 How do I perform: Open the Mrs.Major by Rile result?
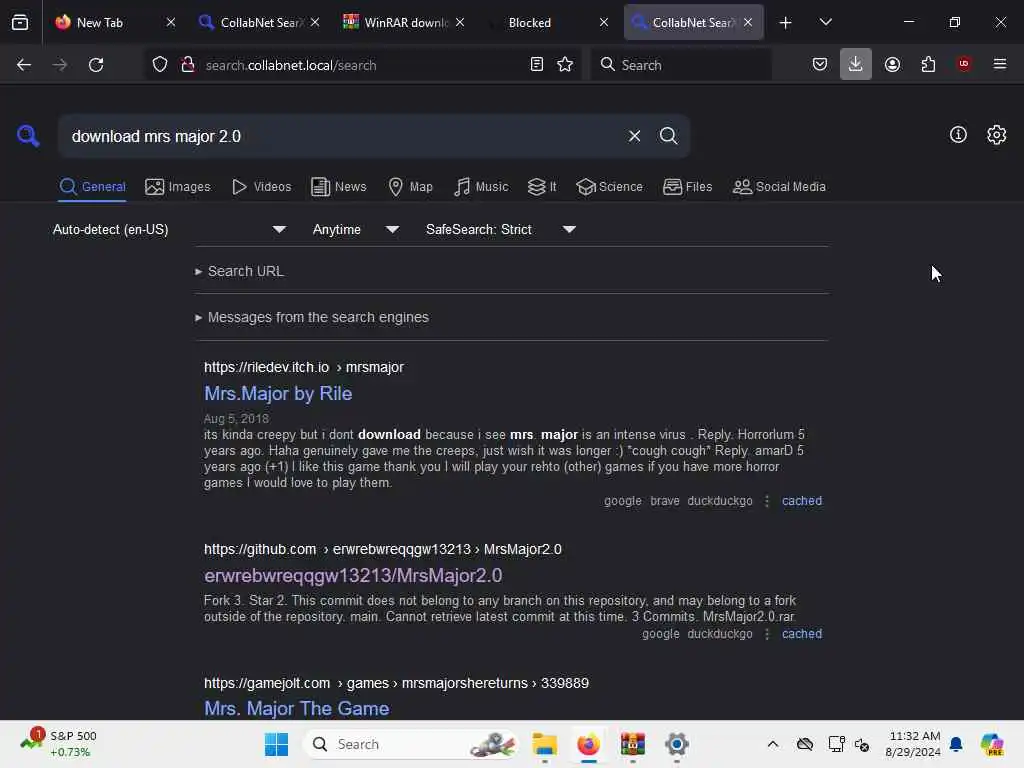click(278, 394)
